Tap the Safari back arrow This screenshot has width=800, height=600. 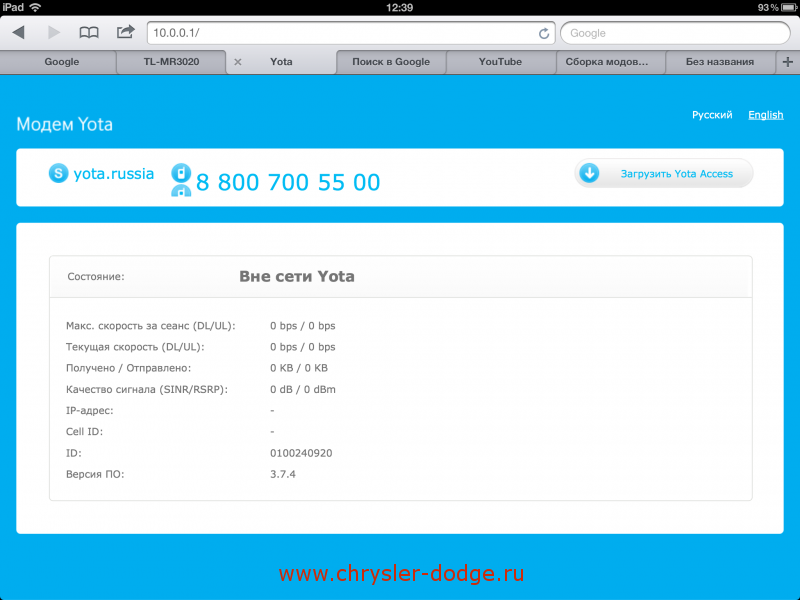point(19,33)
